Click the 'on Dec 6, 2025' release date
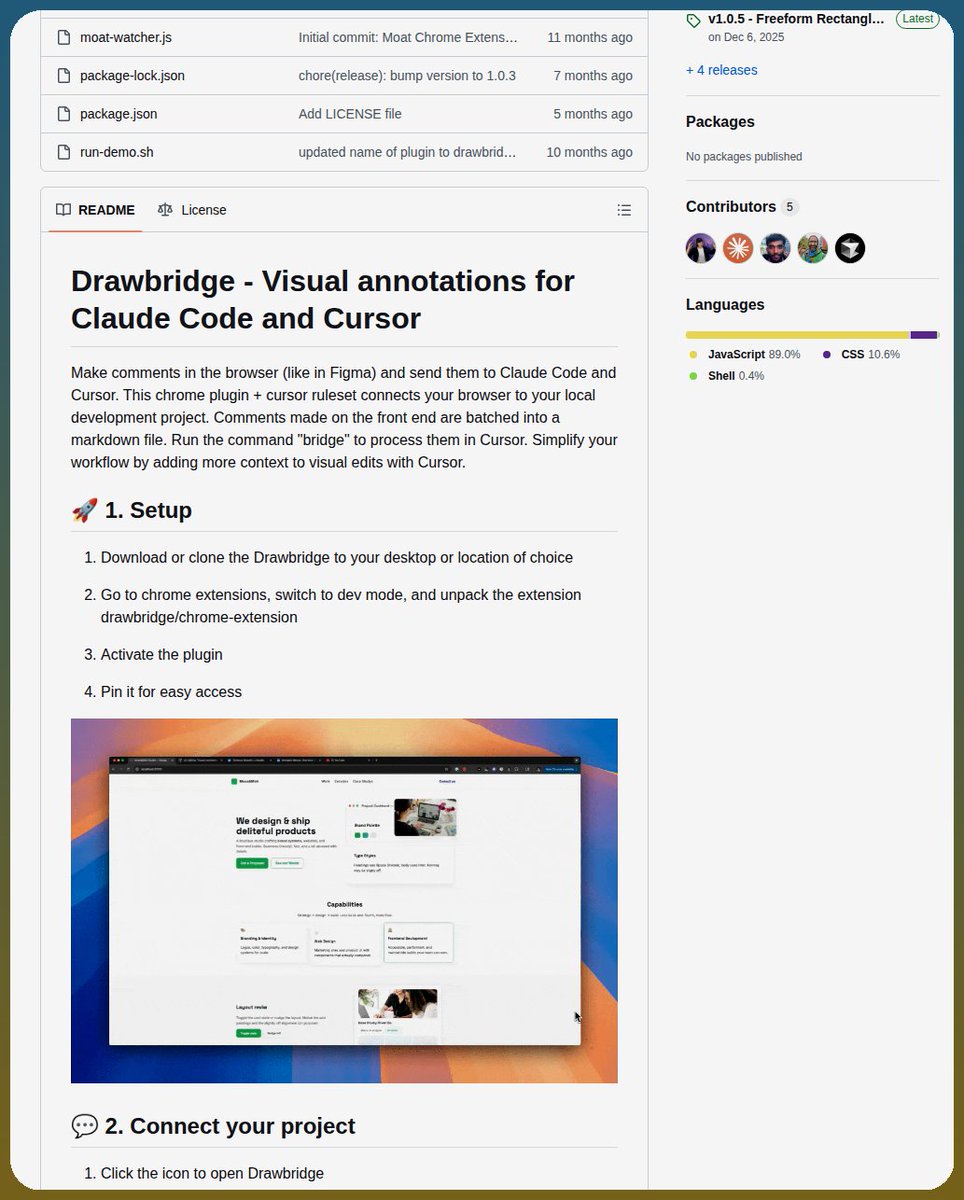This screenshot has width=964, height=1200. 746,38
